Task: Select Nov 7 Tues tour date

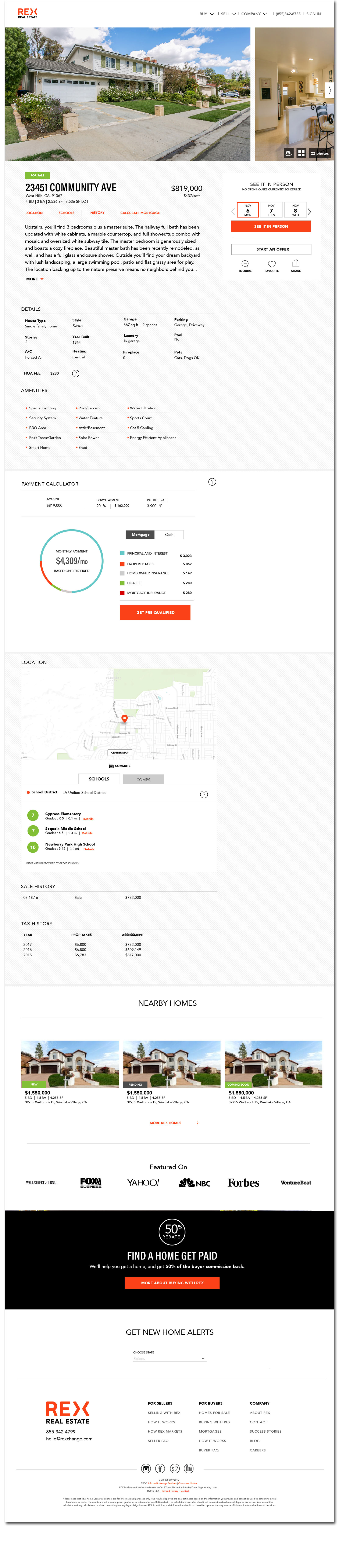Action: point(271,210)
